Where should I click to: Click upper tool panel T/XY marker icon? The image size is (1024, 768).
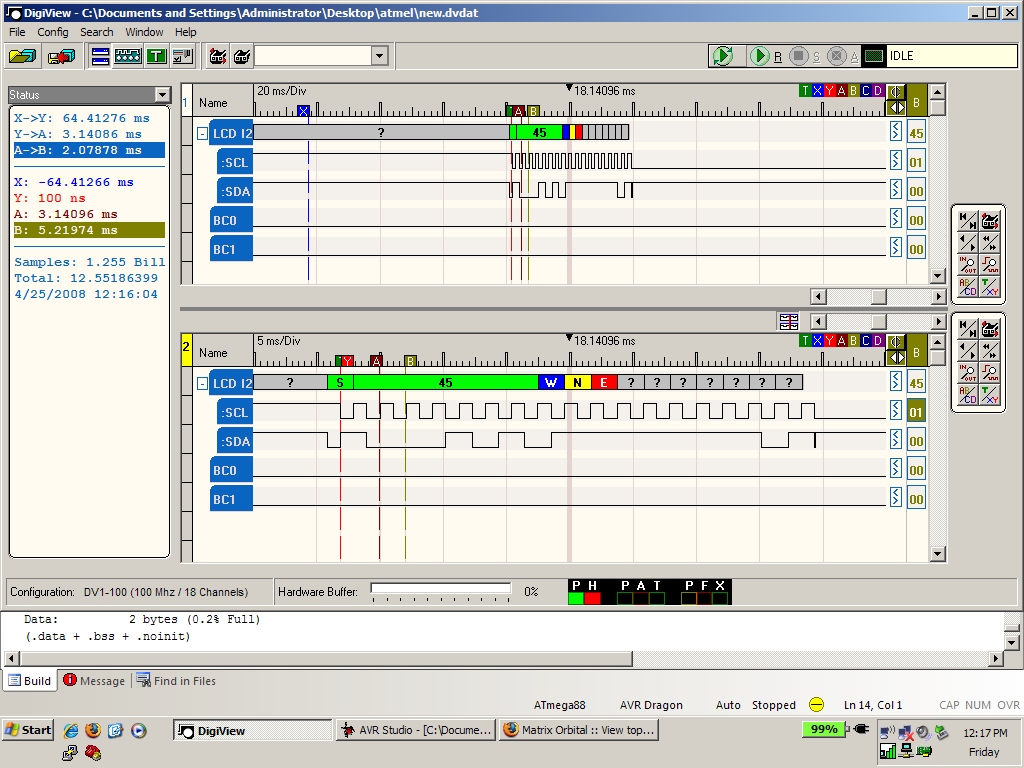990,287
